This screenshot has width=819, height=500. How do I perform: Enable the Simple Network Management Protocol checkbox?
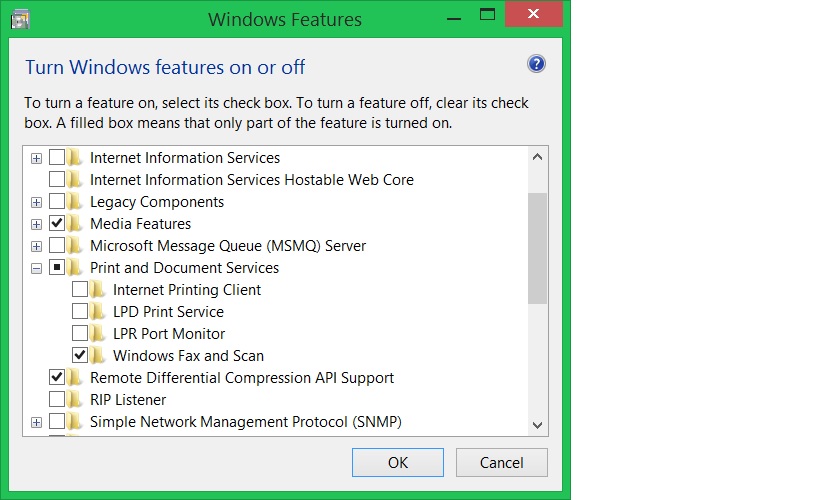pos(57,421)
